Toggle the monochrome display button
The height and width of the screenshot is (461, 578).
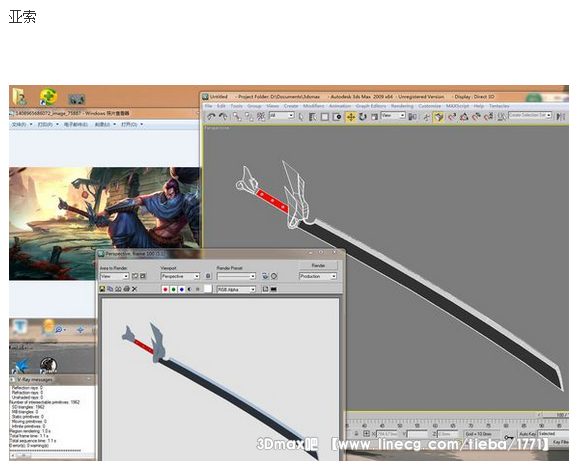(x=198, y=289)
